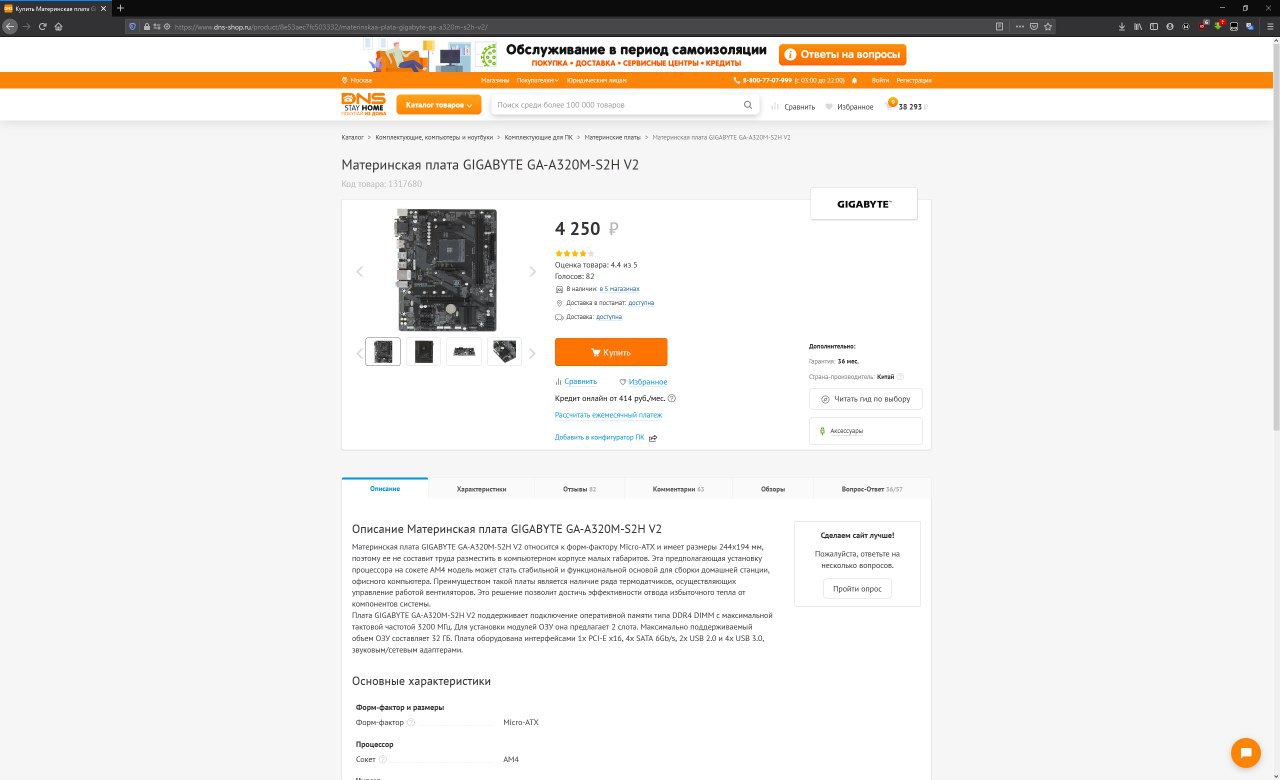Open the Отзывы tab
The height and width of the screenshot is (780, 1280).
[x=579, y=489]
